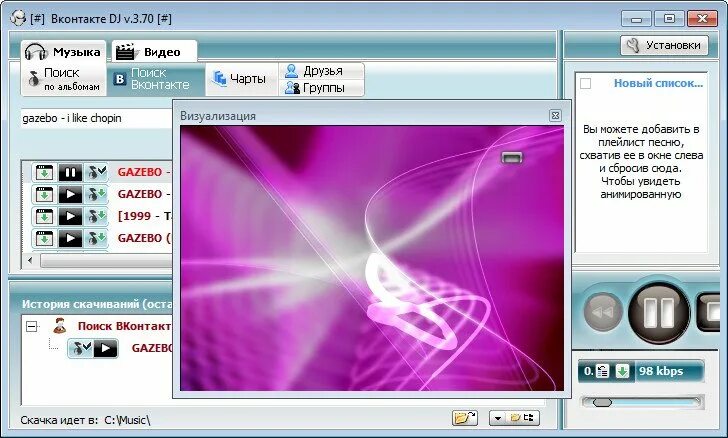The height and width of the screenshot is (438, 728).
Task: Open the Чарты section
Action: coord(241,79)
